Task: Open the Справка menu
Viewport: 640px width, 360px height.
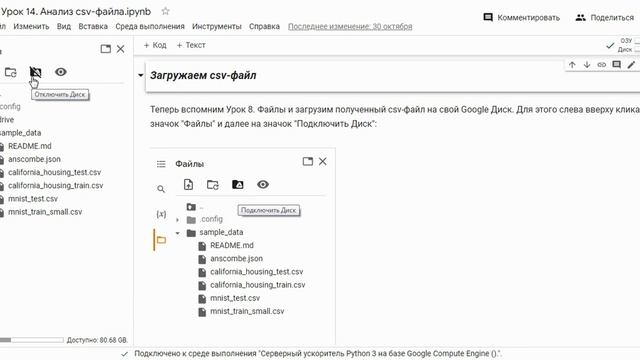Action: (264, 27)
